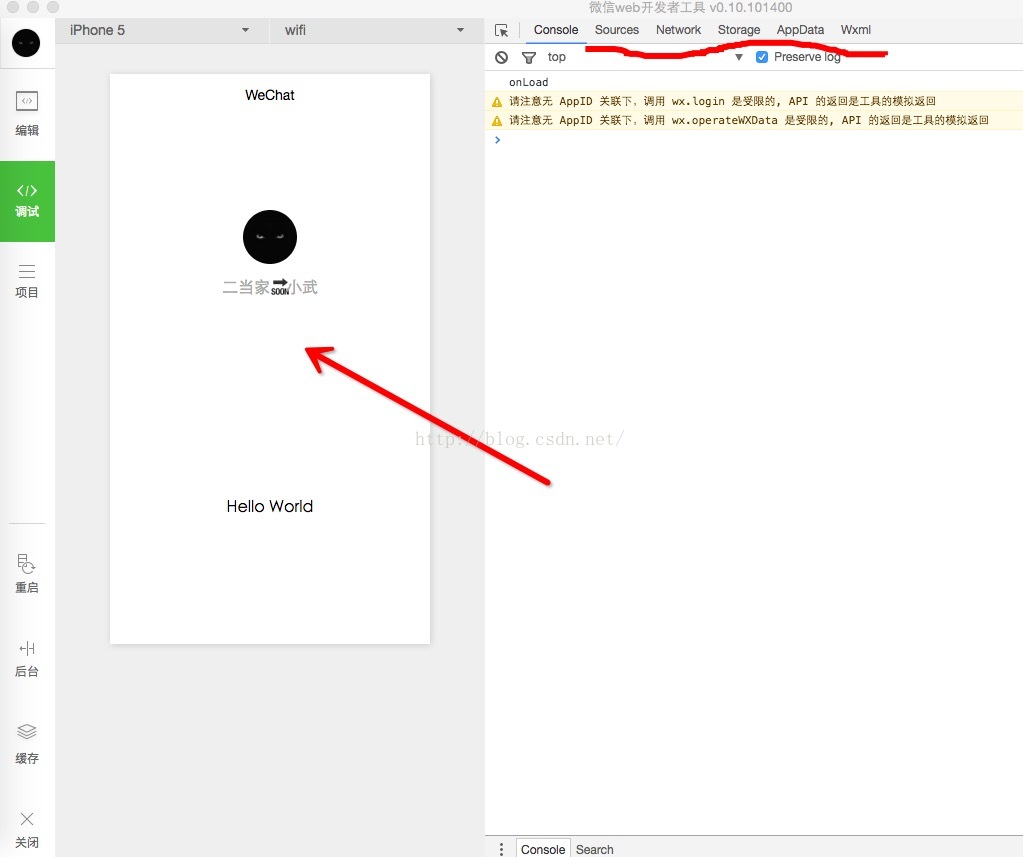Clear the console with the clear icon
This screenshot has height=857, width=1023.
click(x=501, y=58)
